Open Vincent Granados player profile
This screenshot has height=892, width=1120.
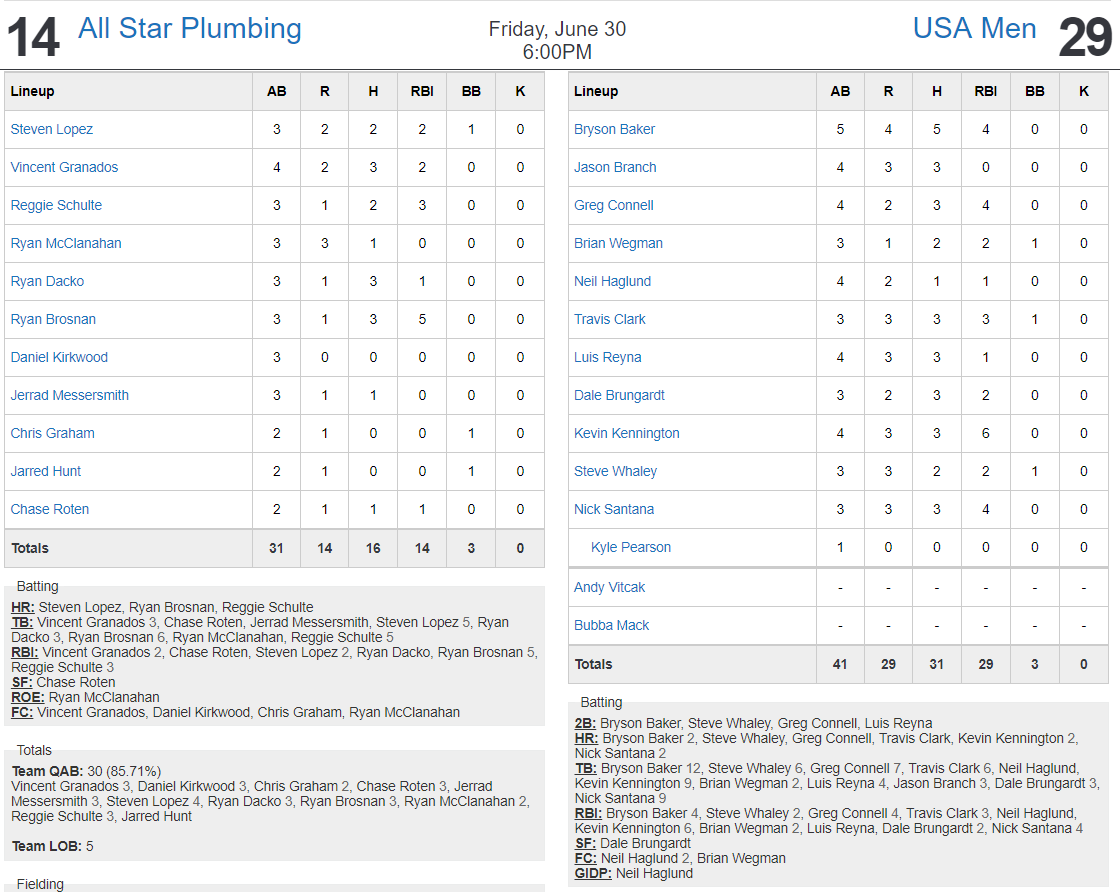(64, 167)
